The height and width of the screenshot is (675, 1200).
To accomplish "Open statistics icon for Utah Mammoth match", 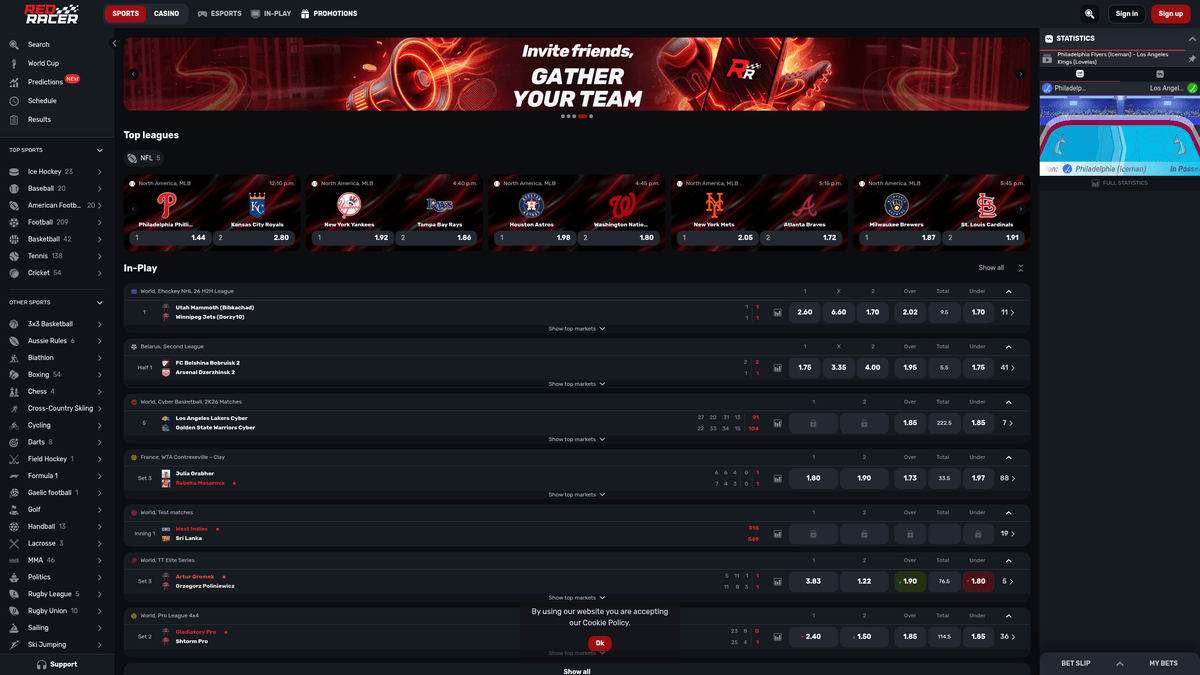I will click(x=777, y=313).
